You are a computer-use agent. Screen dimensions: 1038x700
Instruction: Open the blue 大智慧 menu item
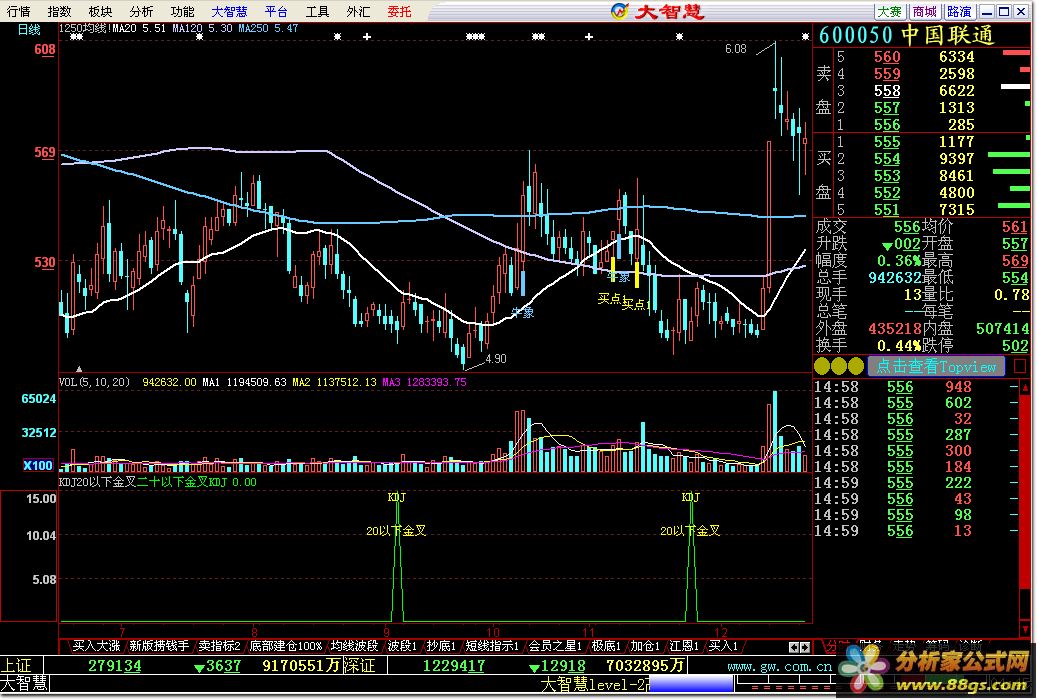(x=229, y=11)
